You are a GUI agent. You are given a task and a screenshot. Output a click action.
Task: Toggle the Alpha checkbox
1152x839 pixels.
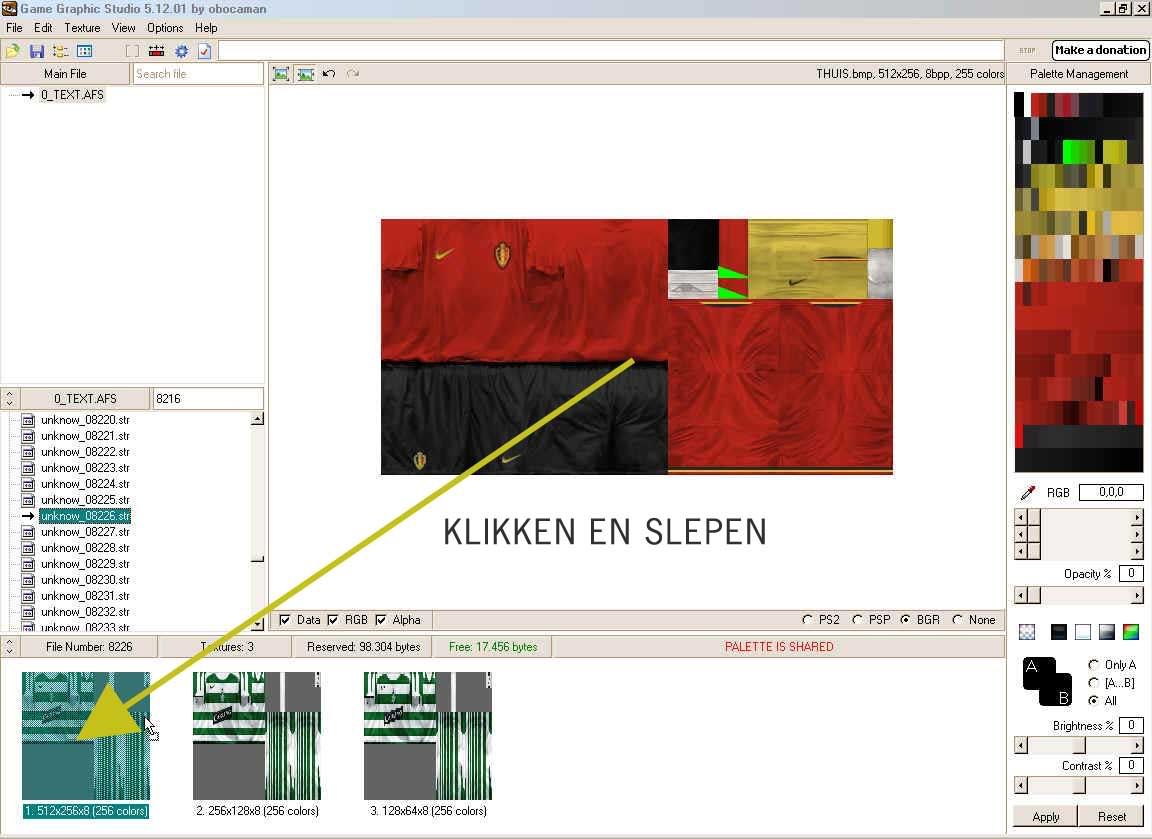pyautogui.click(x=381, y=620)
